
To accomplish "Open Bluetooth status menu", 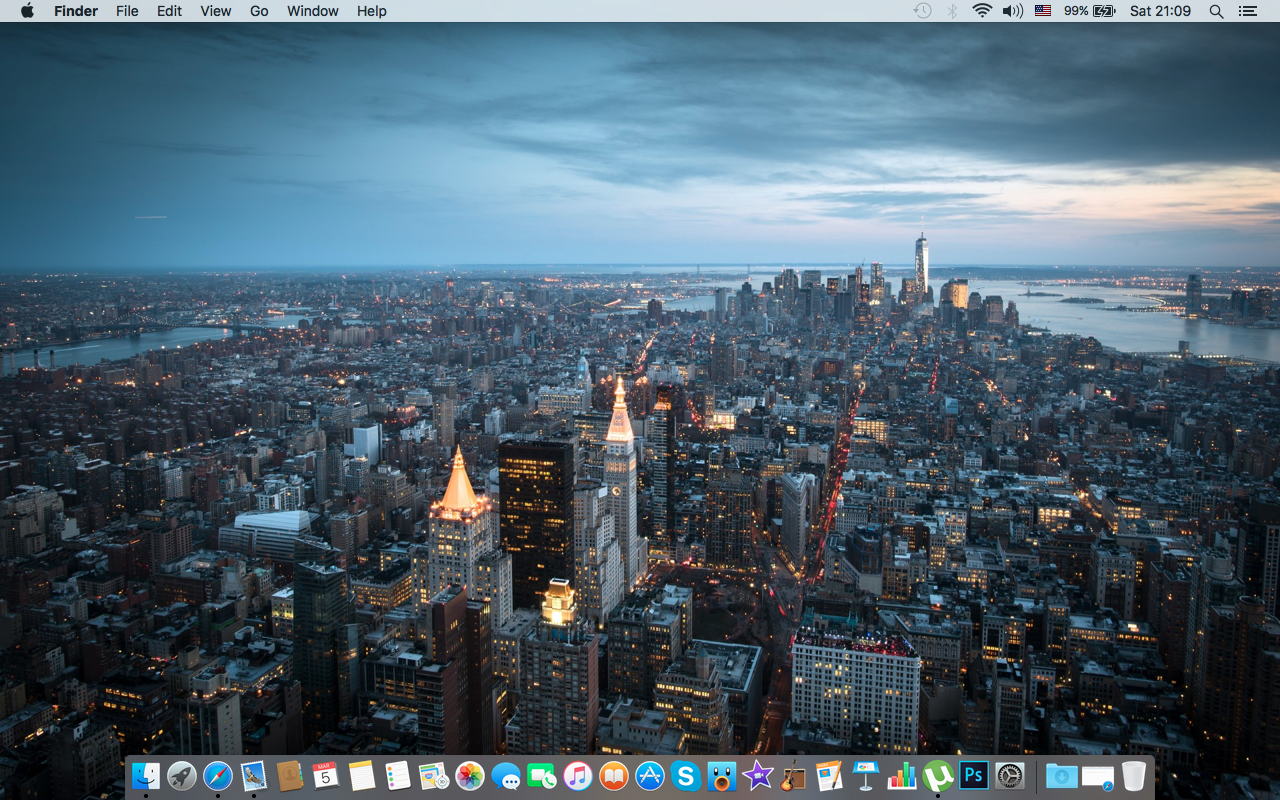I will 952,11.
